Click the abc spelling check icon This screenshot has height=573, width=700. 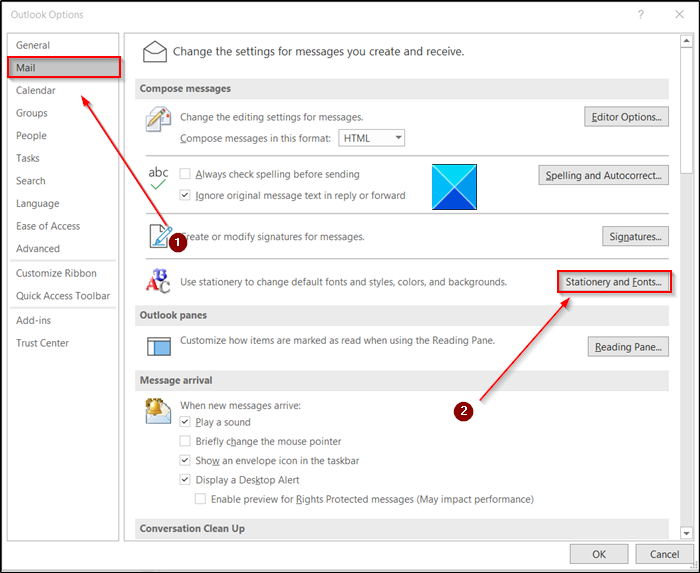pyautogui.click(x=158, y=178)
